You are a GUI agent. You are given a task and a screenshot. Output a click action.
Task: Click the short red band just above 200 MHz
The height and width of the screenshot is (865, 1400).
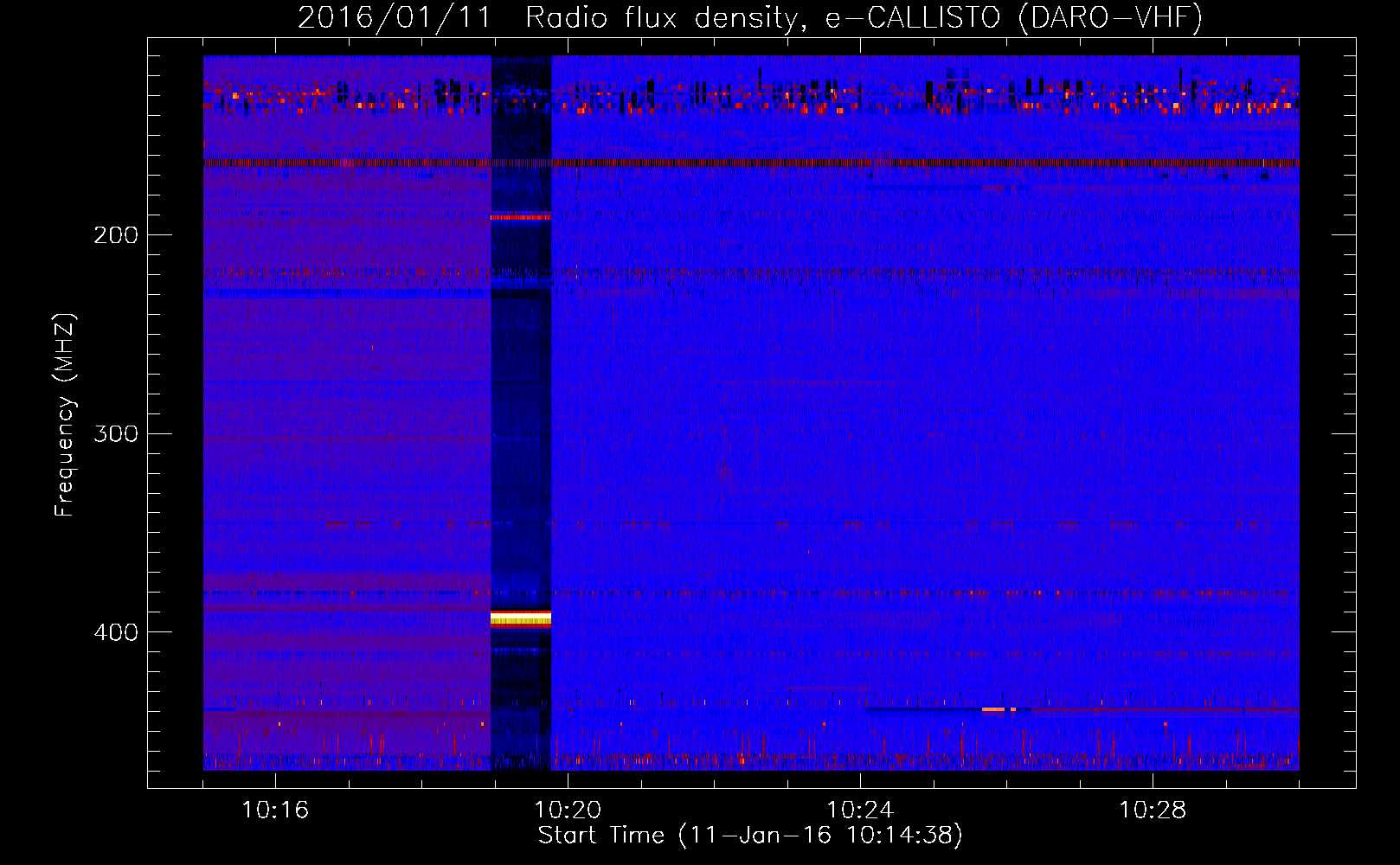tap(521, 217)
